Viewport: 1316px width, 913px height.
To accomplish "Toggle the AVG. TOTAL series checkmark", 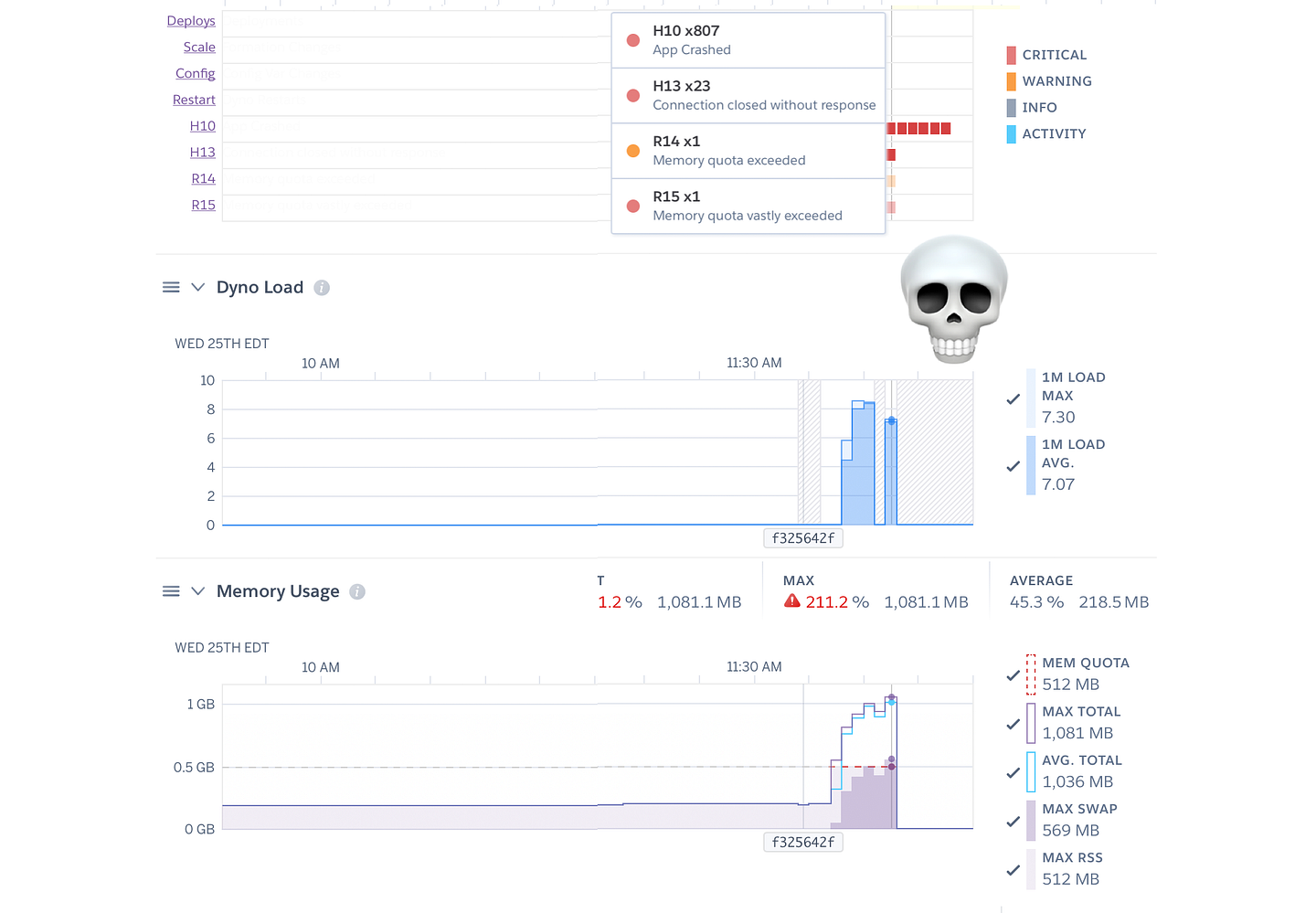I will click(x=1013, y=772).
